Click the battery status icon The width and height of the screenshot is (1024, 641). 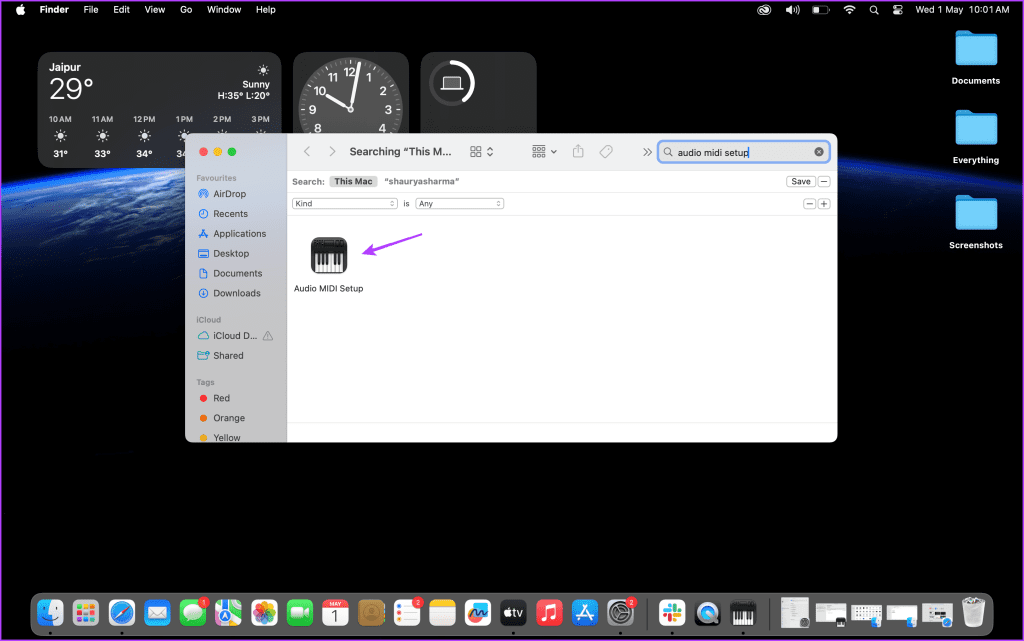coord(820,10)
